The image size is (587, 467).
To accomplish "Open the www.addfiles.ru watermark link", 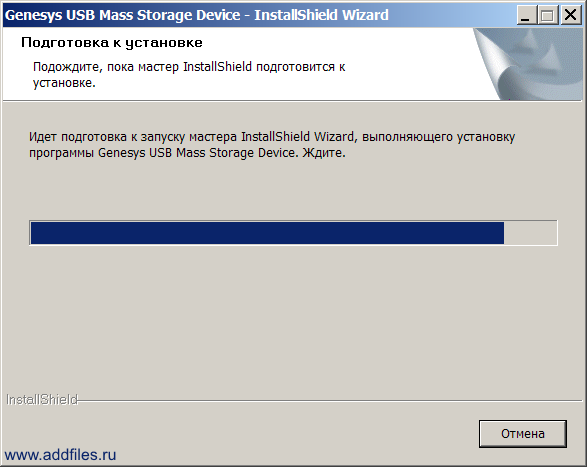I will 60,455.
